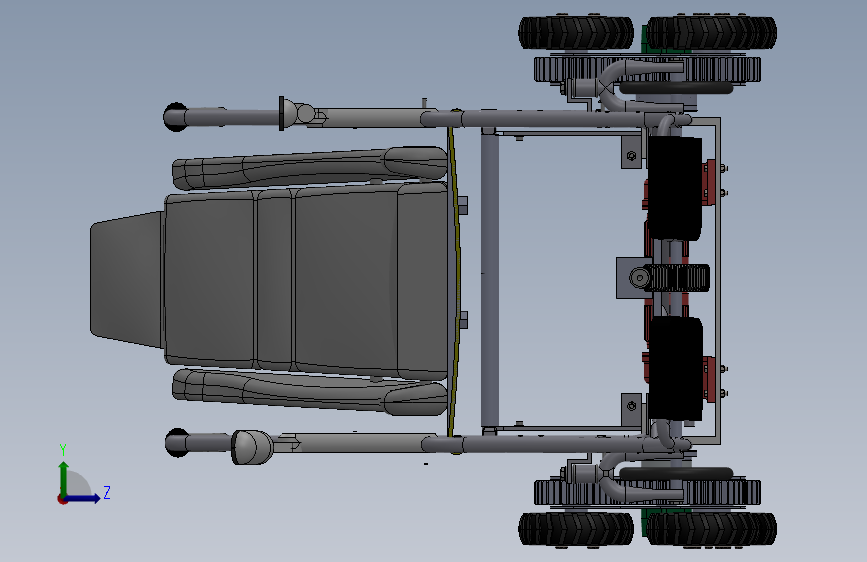Viewport: 867px width, 562px height.
Task: Click the green Y axis arrow of the triad
Action: click(64, 478)
